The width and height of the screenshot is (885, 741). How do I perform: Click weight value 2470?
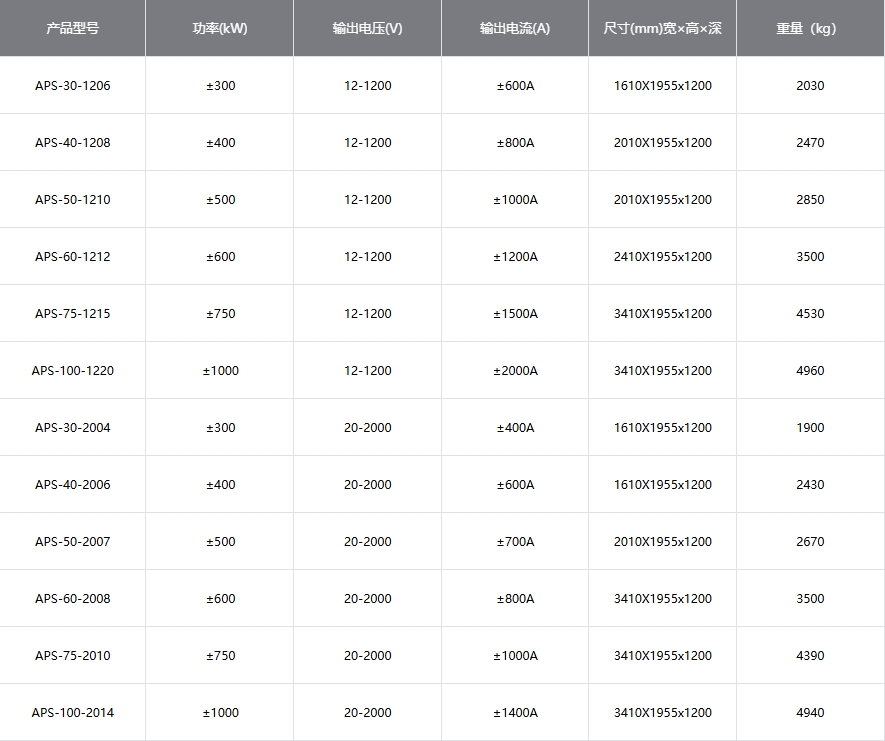click(x=810, y=143)
